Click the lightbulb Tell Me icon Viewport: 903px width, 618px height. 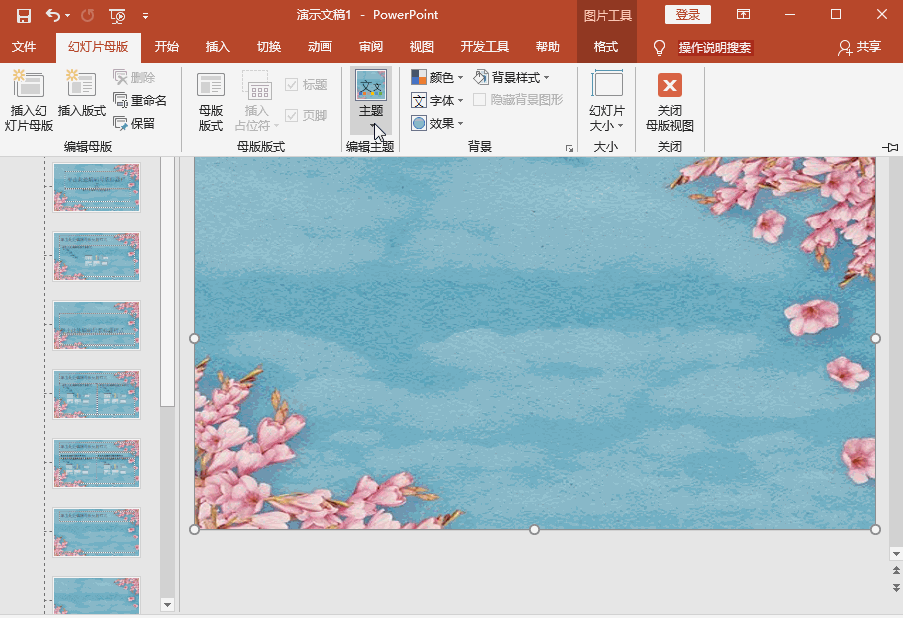(659, 47)
